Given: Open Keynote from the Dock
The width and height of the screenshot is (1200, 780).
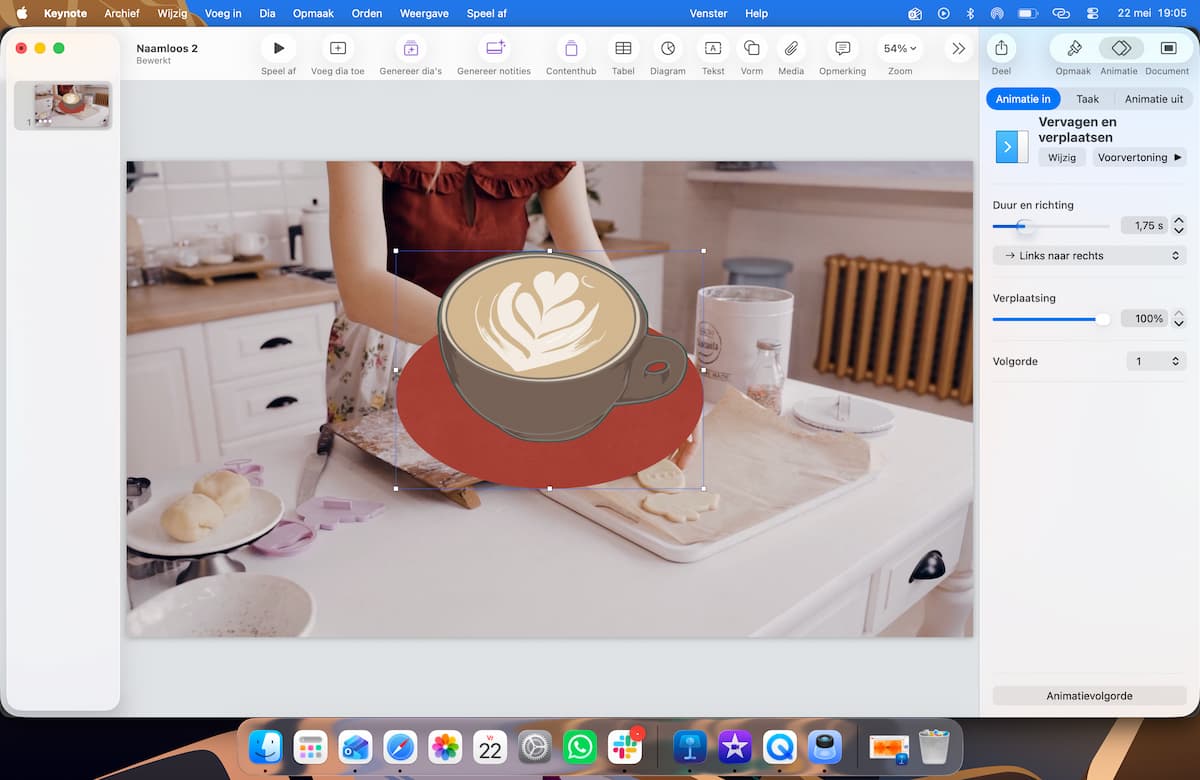Looking at the screenshot, I should point(690,747).
